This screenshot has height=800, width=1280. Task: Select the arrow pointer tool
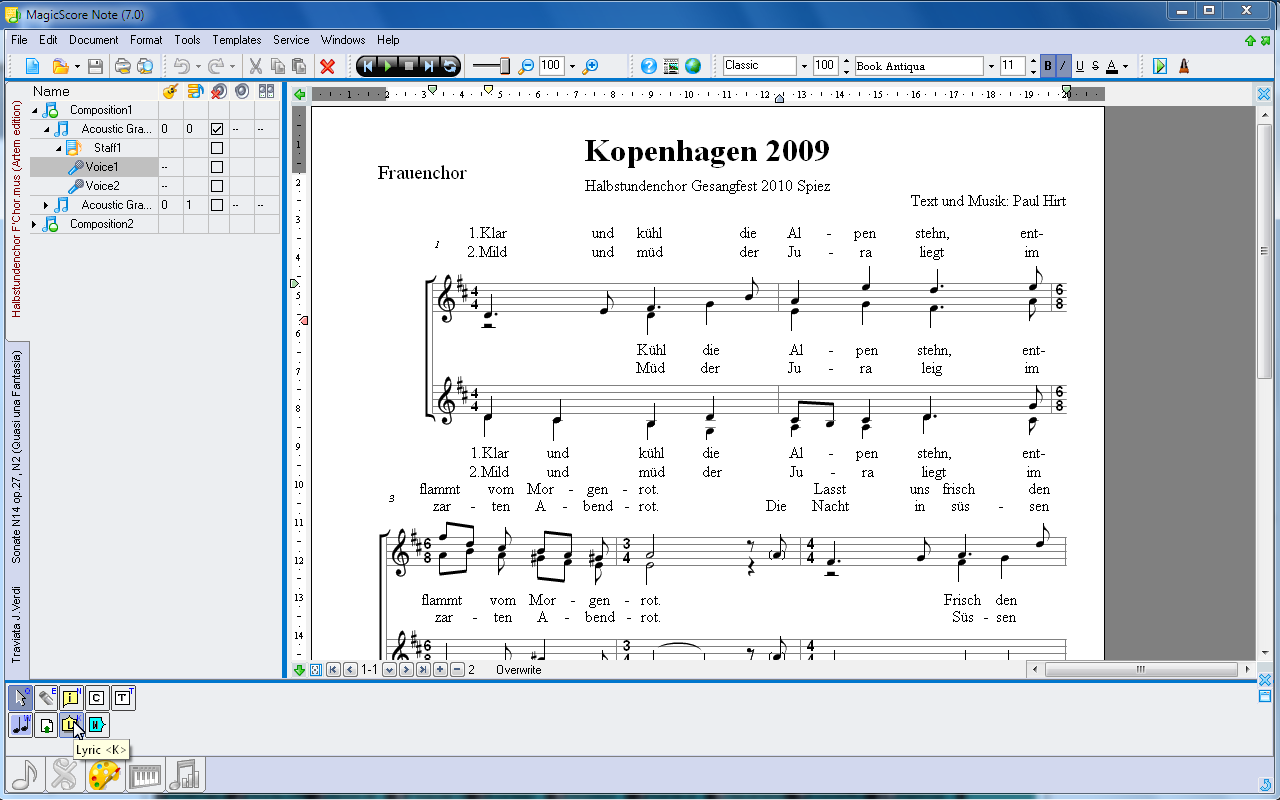[20, 697]
